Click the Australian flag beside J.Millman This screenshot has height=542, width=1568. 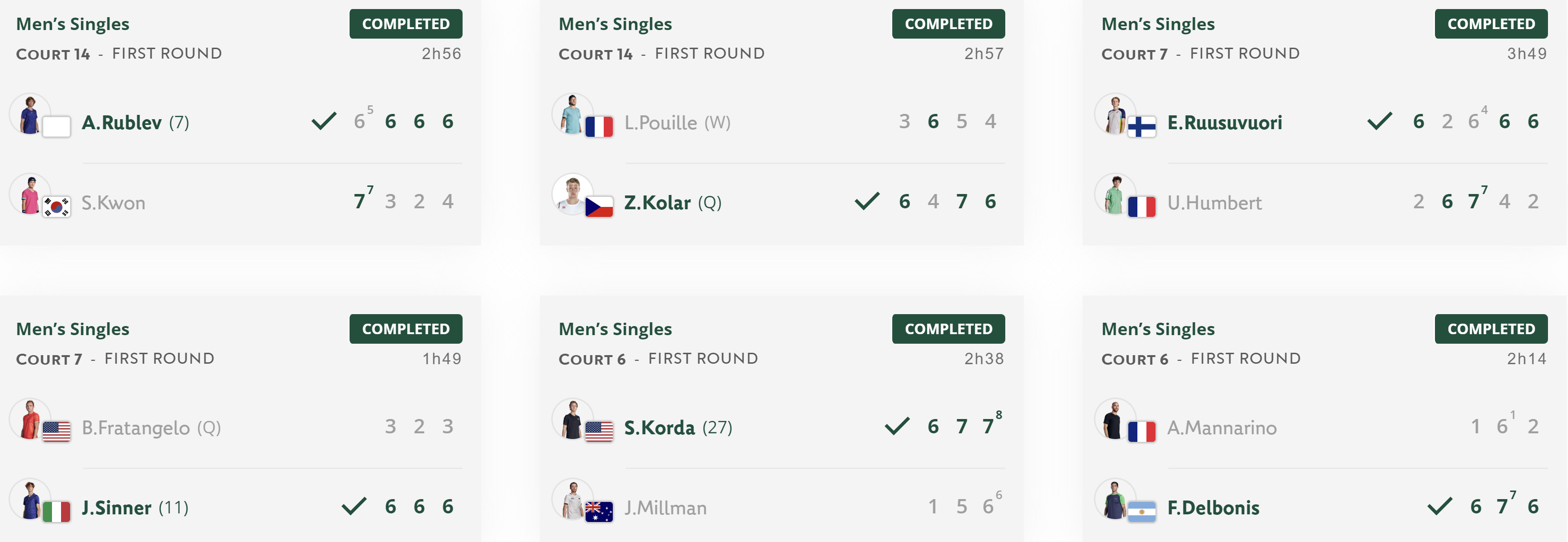599,511
